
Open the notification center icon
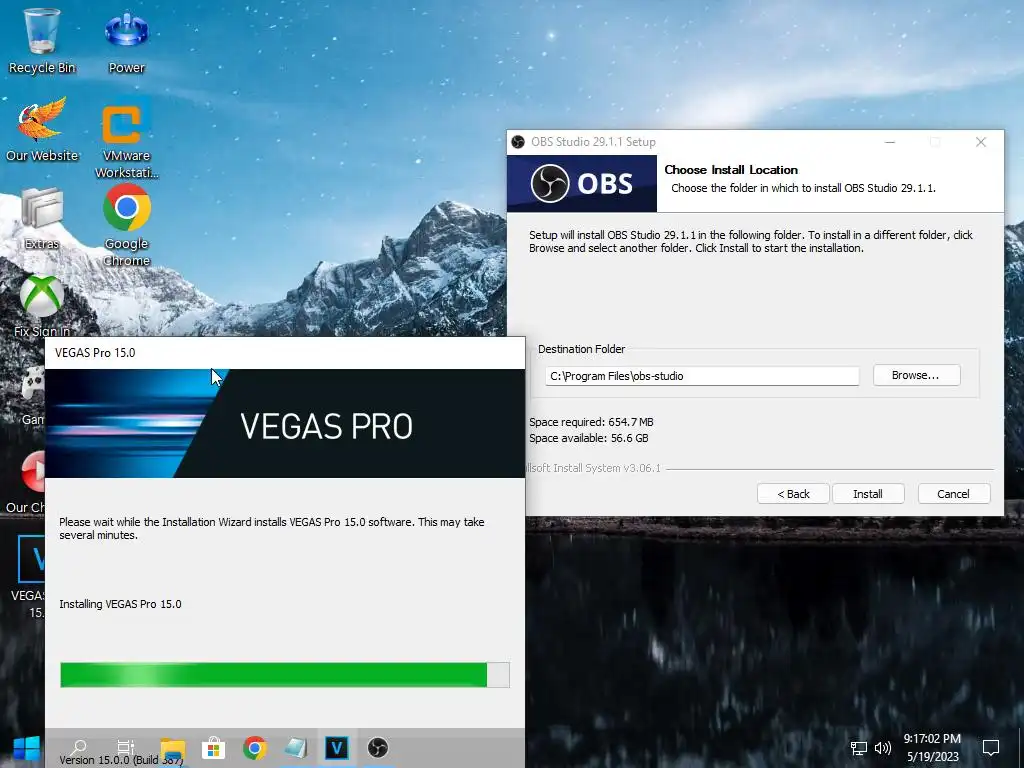[991, 748]
